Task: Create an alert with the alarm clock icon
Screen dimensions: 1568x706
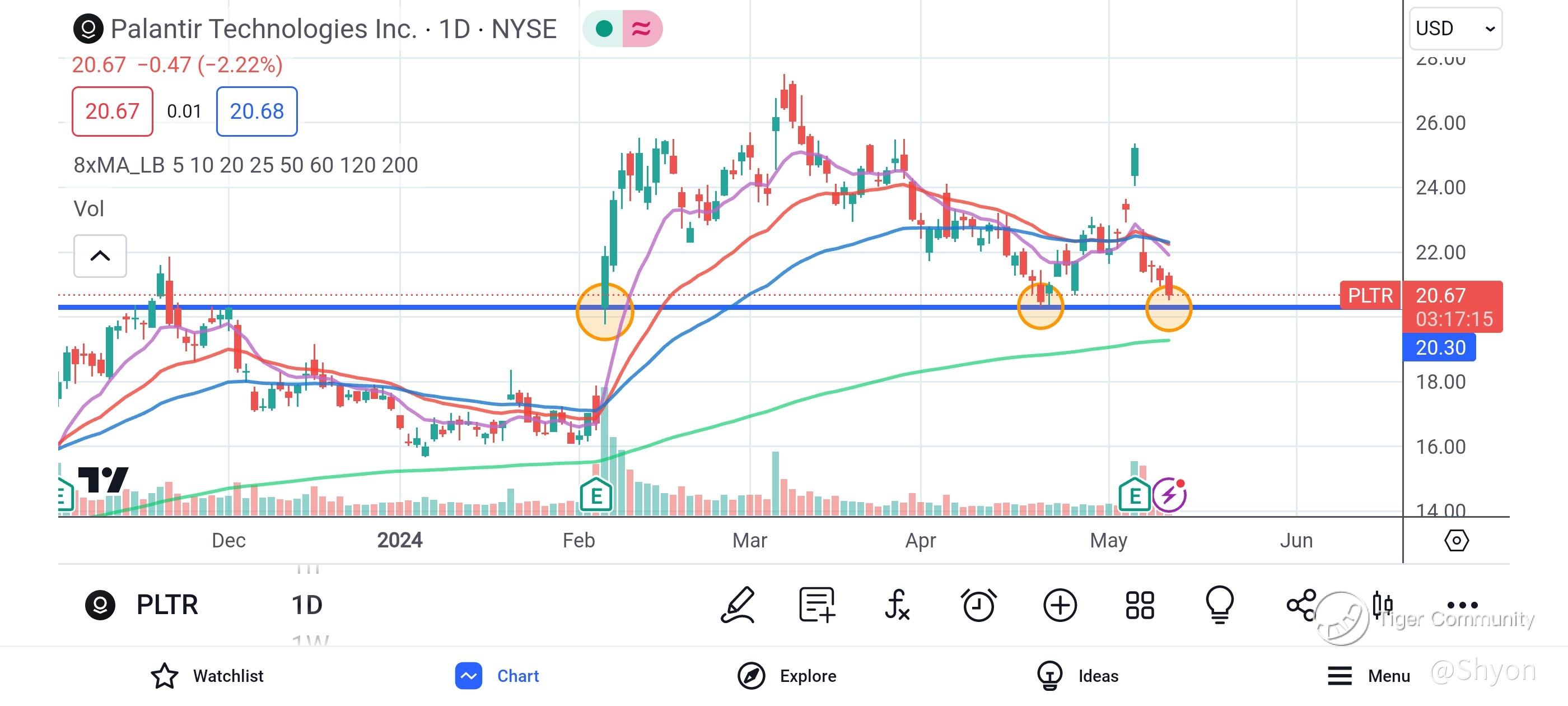Action: (978, 605)
